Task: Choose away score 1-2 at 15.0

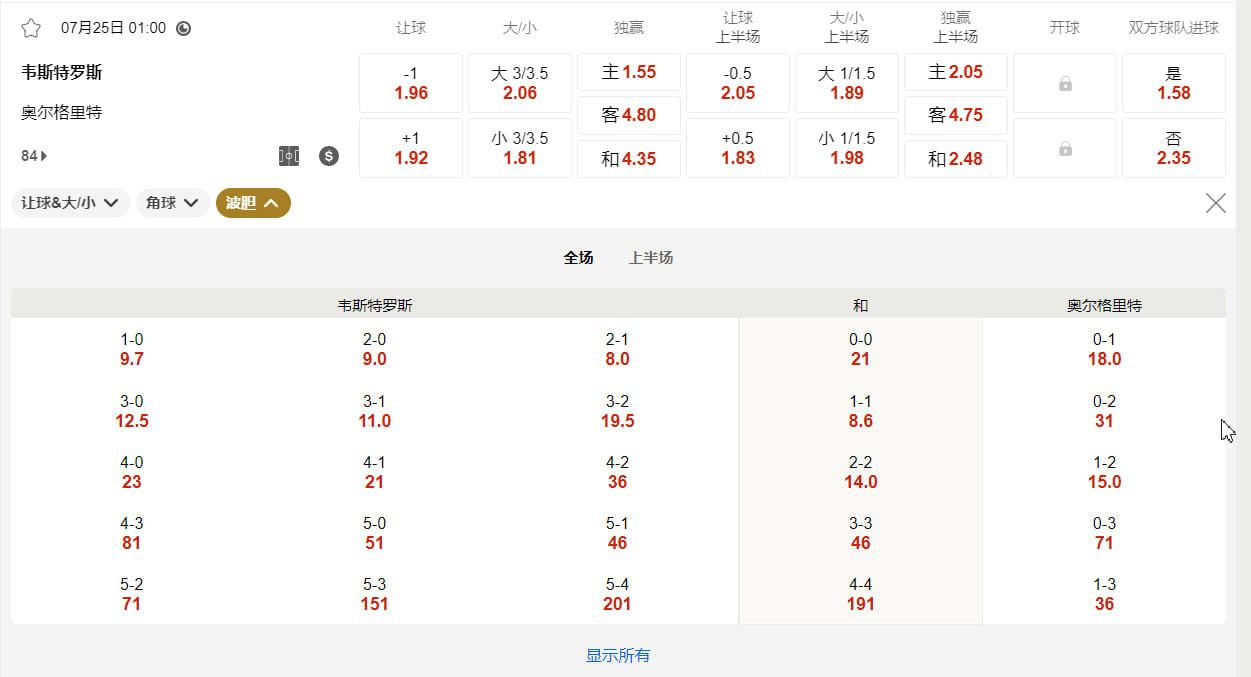Action: point(1104,472)
